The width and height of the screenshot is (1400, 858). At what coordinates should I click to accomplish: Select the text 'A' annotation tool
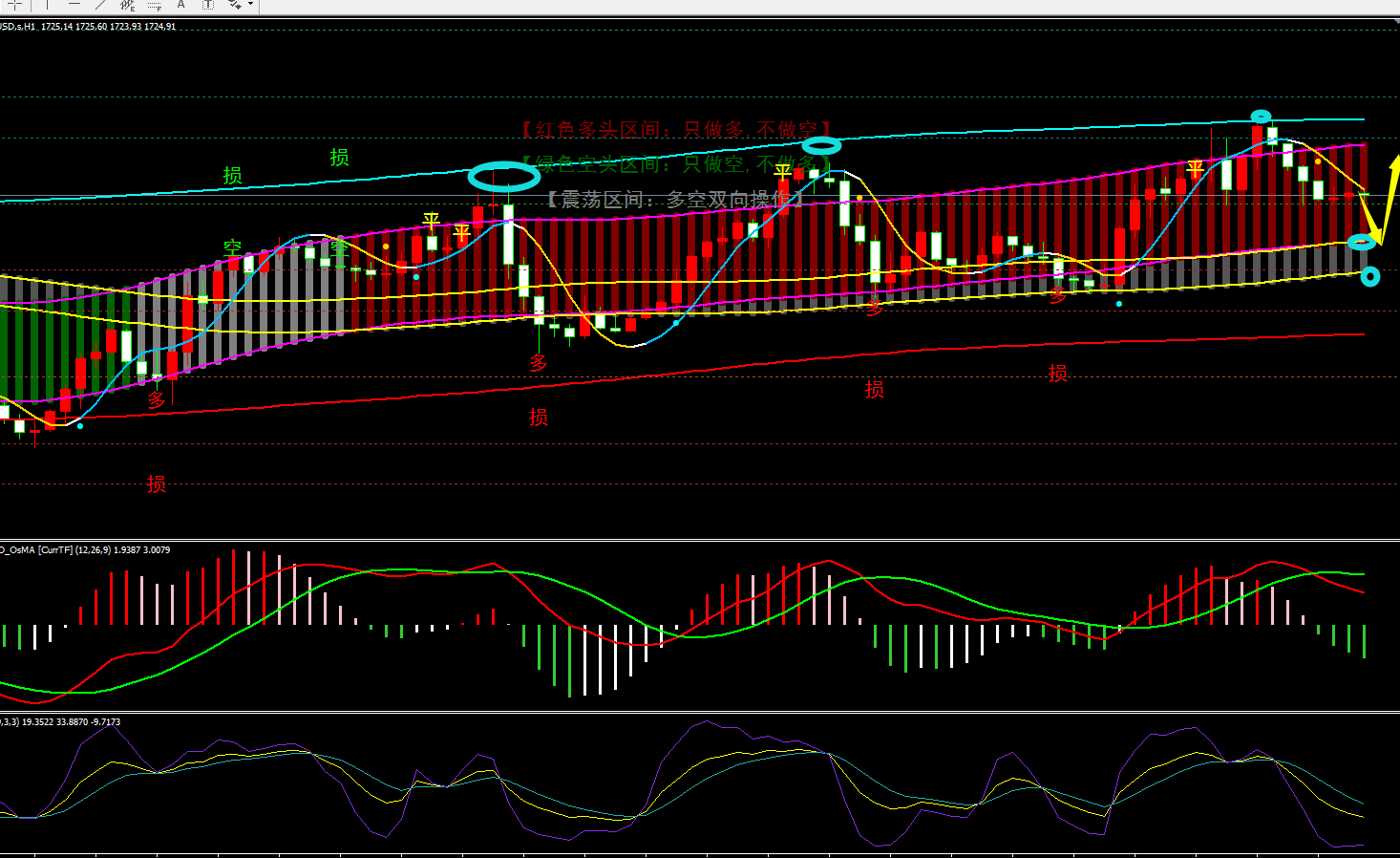[x=180, y=5]
